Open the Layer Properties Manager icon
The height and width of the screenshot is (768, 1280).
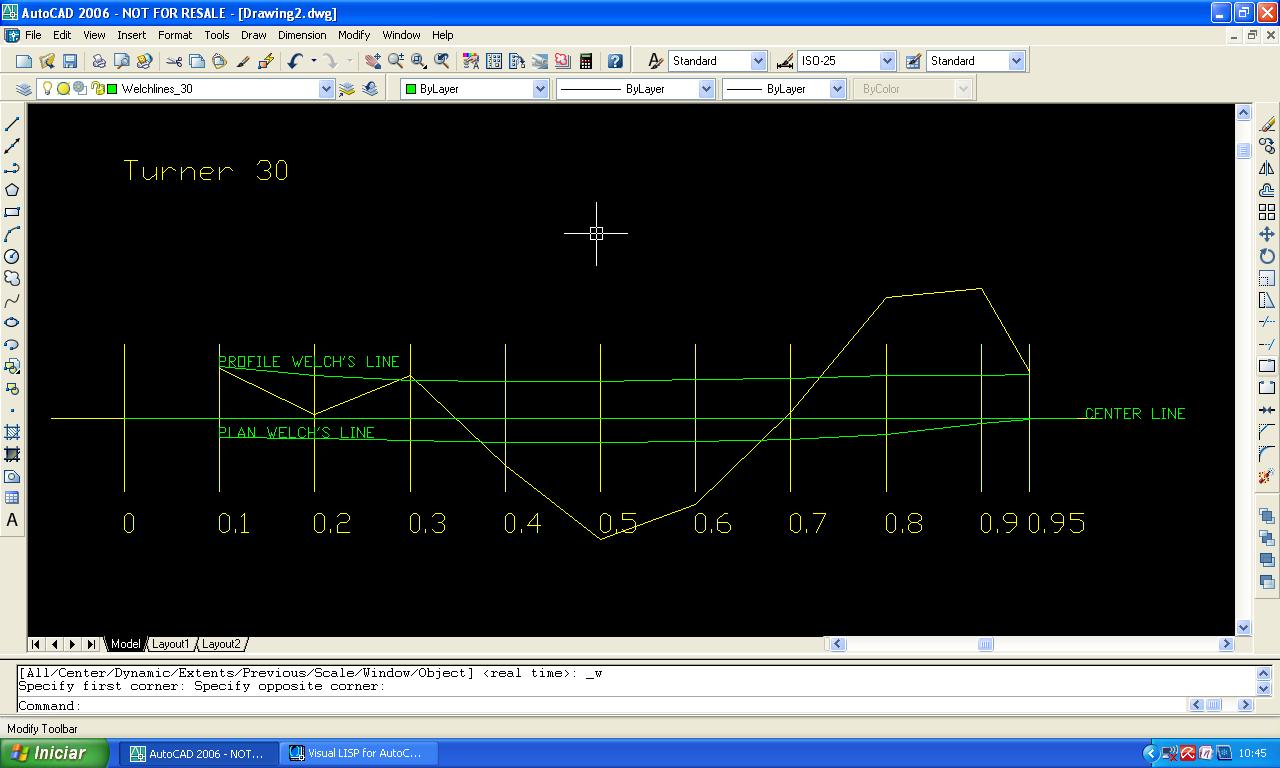24,89
